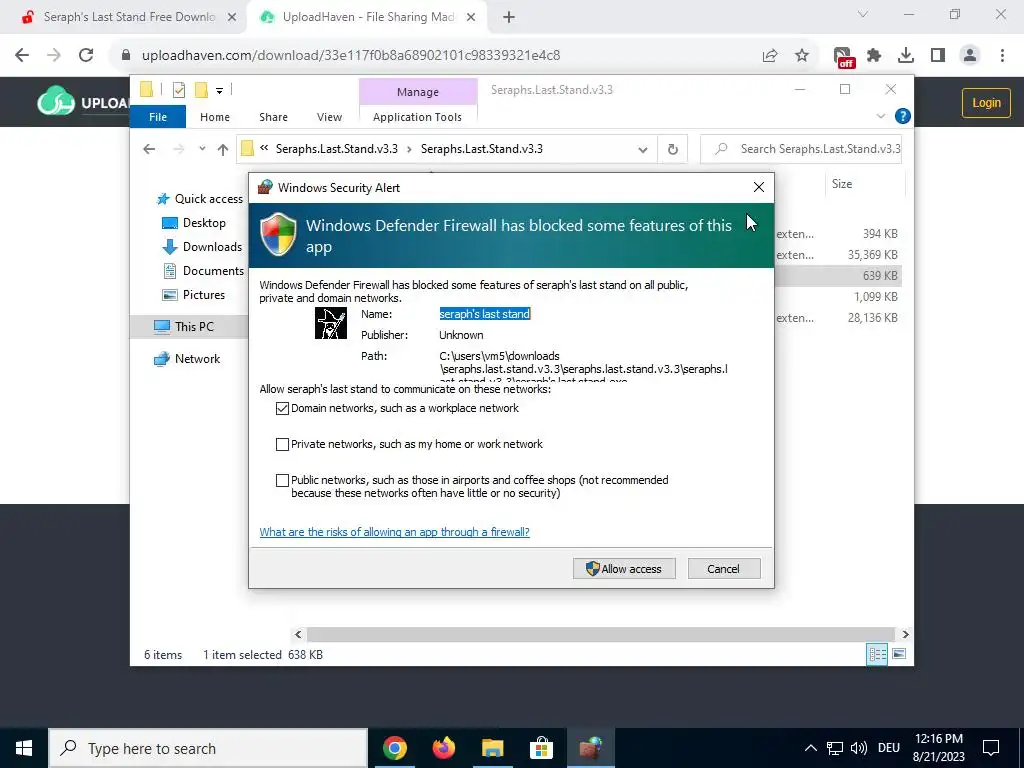Reload the UploadHaven page

click(x=86, y=56)
